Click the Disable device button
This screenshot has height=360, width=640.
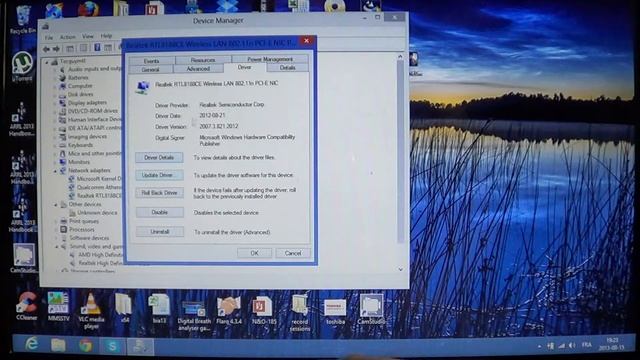160,212
